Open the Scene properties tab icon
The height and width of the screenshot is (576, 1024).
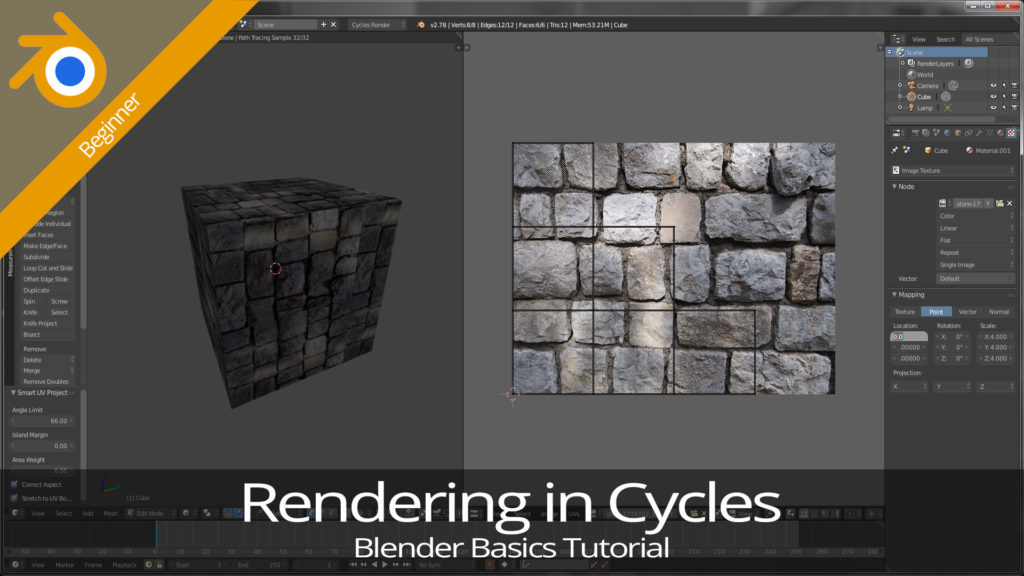click(x=936, y=133)
